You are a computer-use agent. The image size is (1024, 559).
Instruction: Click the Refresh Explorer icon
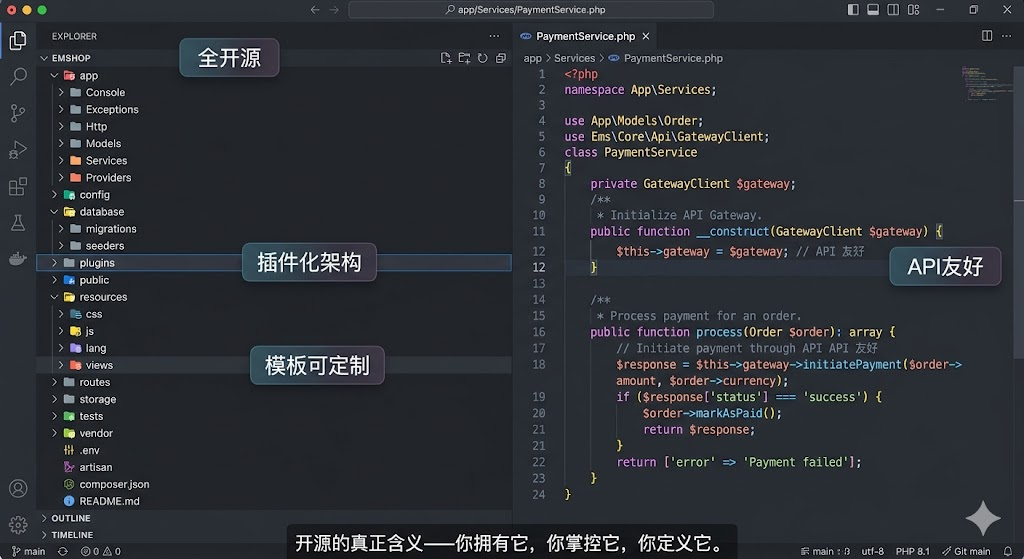483,58
